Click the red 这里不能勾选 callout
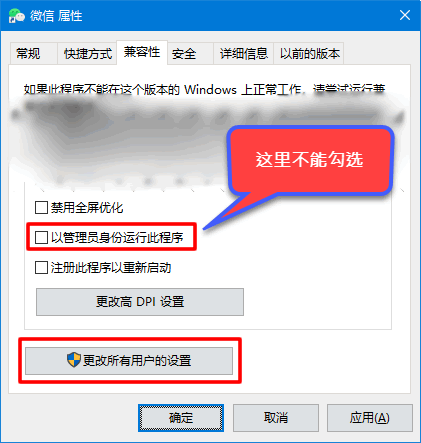Viewport: 421px width, 443px height. click(x=310, y=160)
